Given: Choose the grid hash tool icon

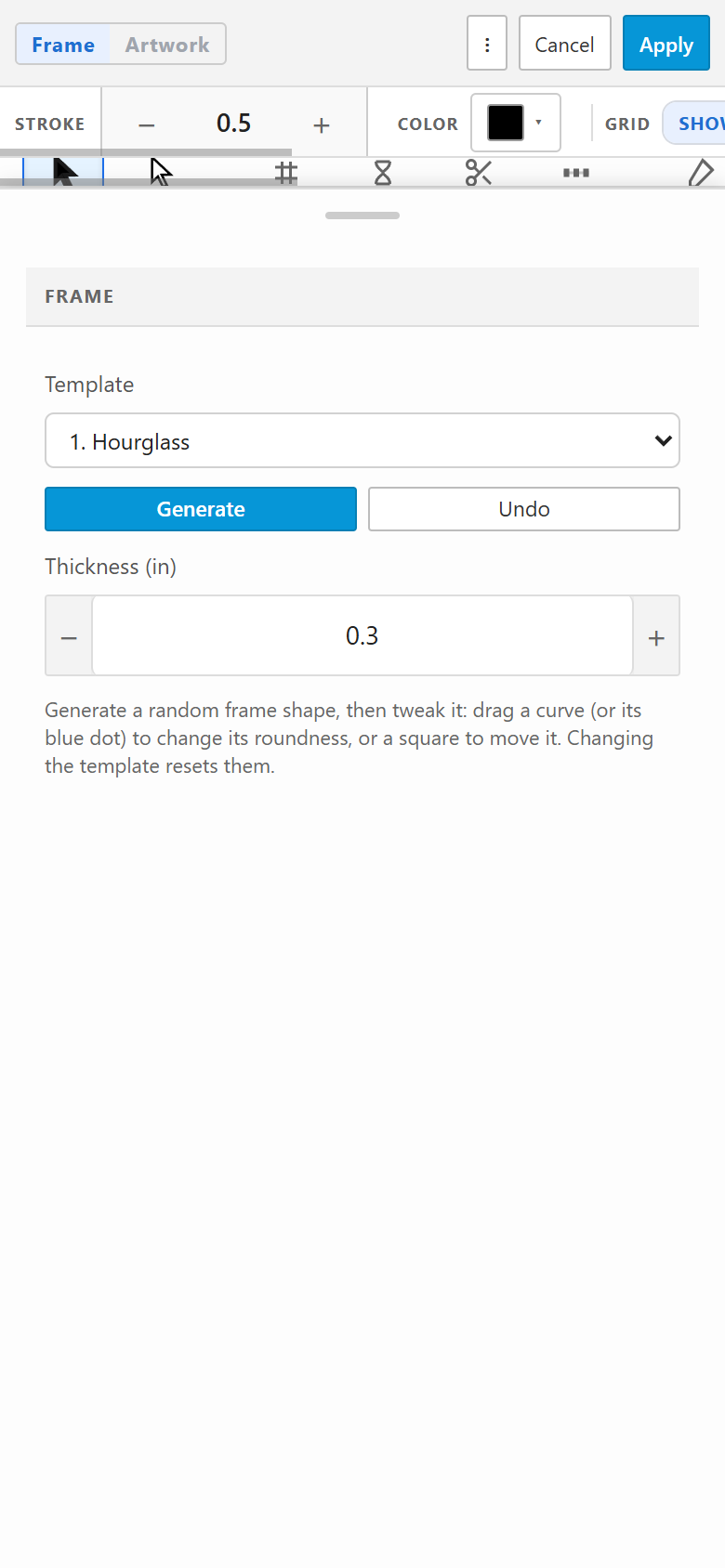Looking at the screenshot, I should pos(286,173).
